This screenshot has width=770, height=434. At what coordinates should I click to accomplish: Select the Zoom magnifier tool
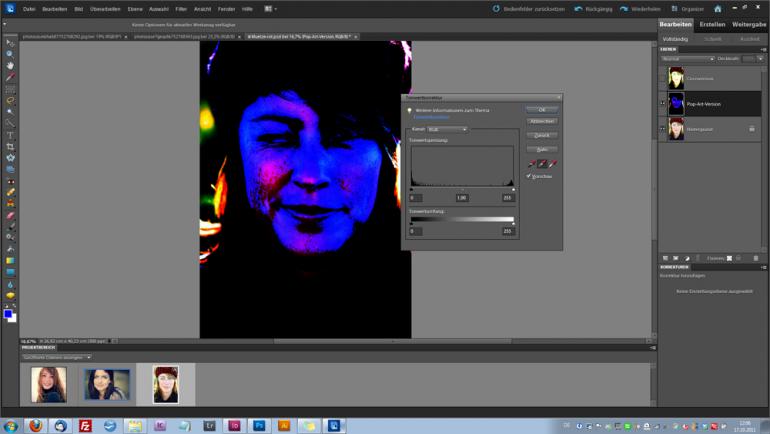click(x=10, y=54)
